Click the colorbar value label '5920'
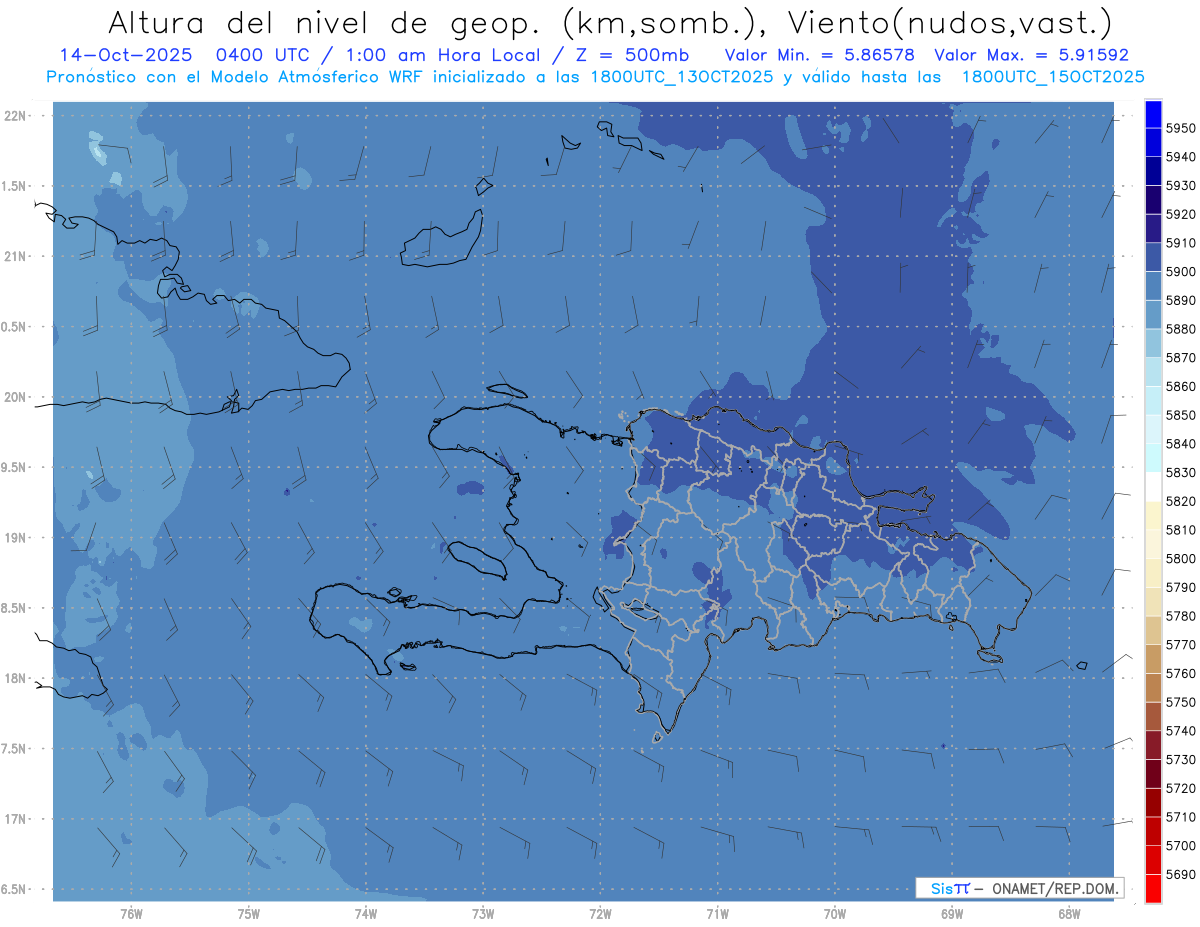This screenshot has height=927, width=1200. click(x=1180, y=214)
